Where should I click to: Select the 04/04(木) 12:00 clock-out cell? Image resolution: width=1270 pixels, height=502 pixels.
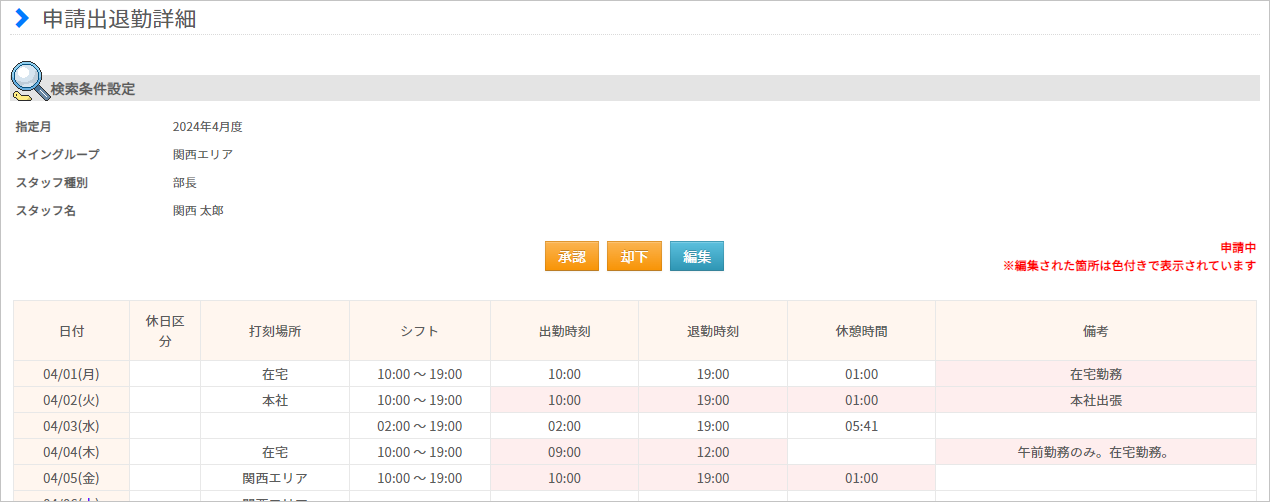[x=713, y=452]
